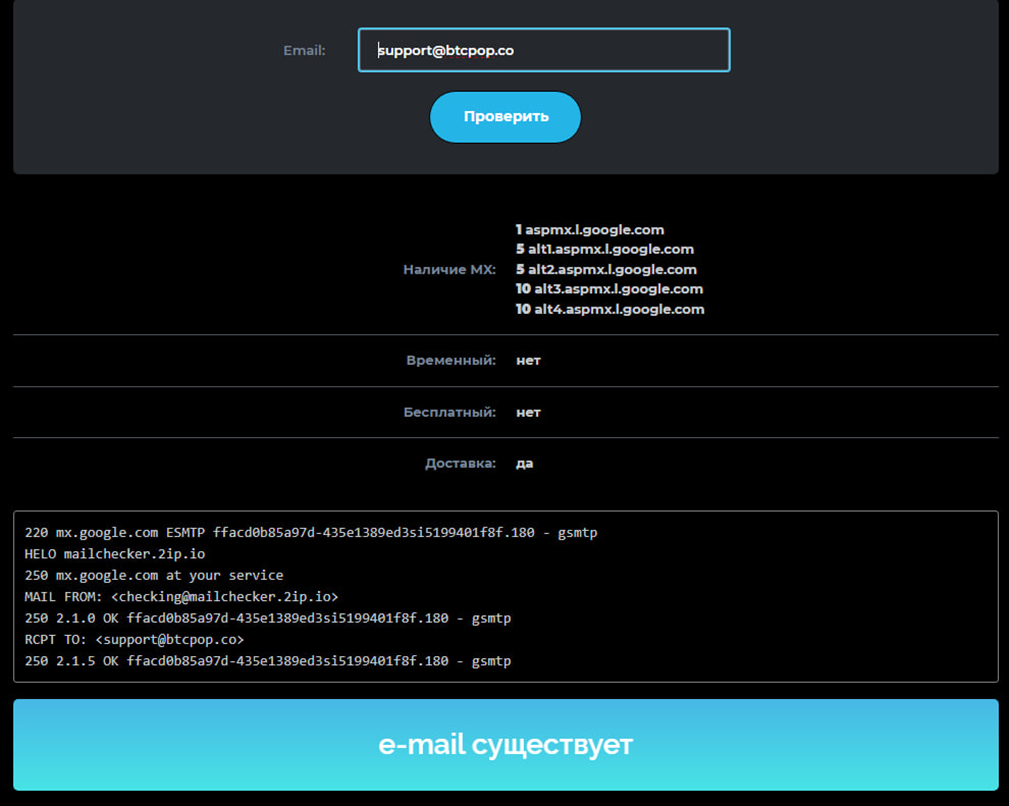Click MX record '5 alt1.aspmx.l.google.com'

pos(605,249)
